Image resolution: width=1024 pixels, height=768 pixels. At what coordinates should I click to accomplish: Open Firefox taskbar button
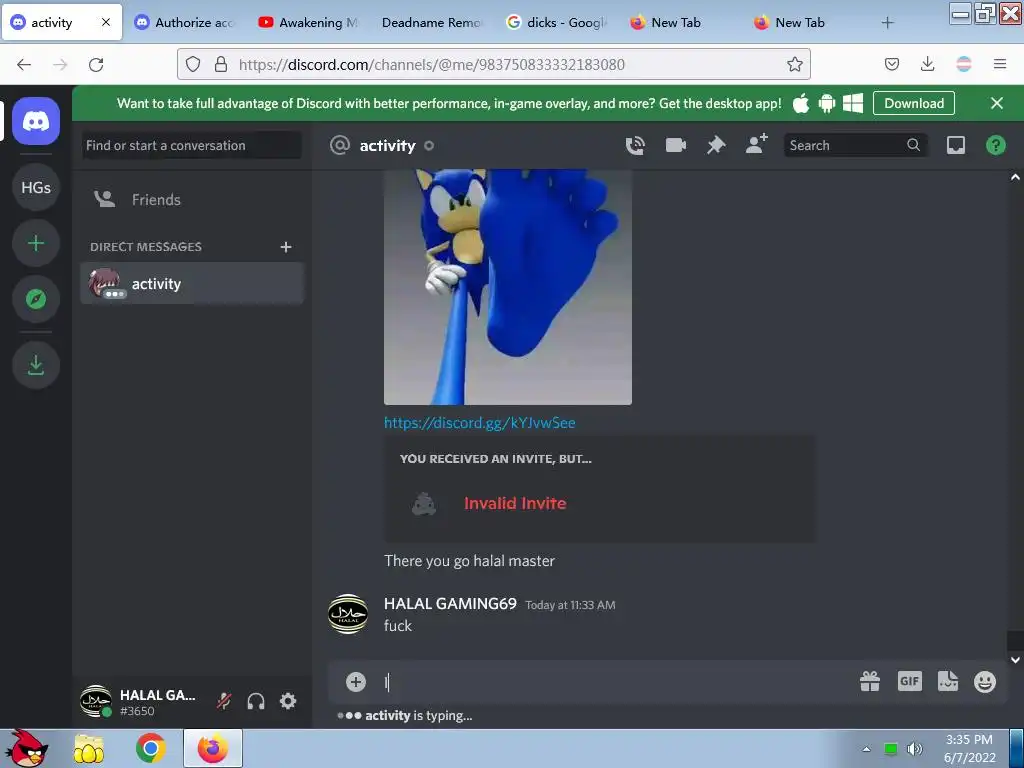[213, 748]
